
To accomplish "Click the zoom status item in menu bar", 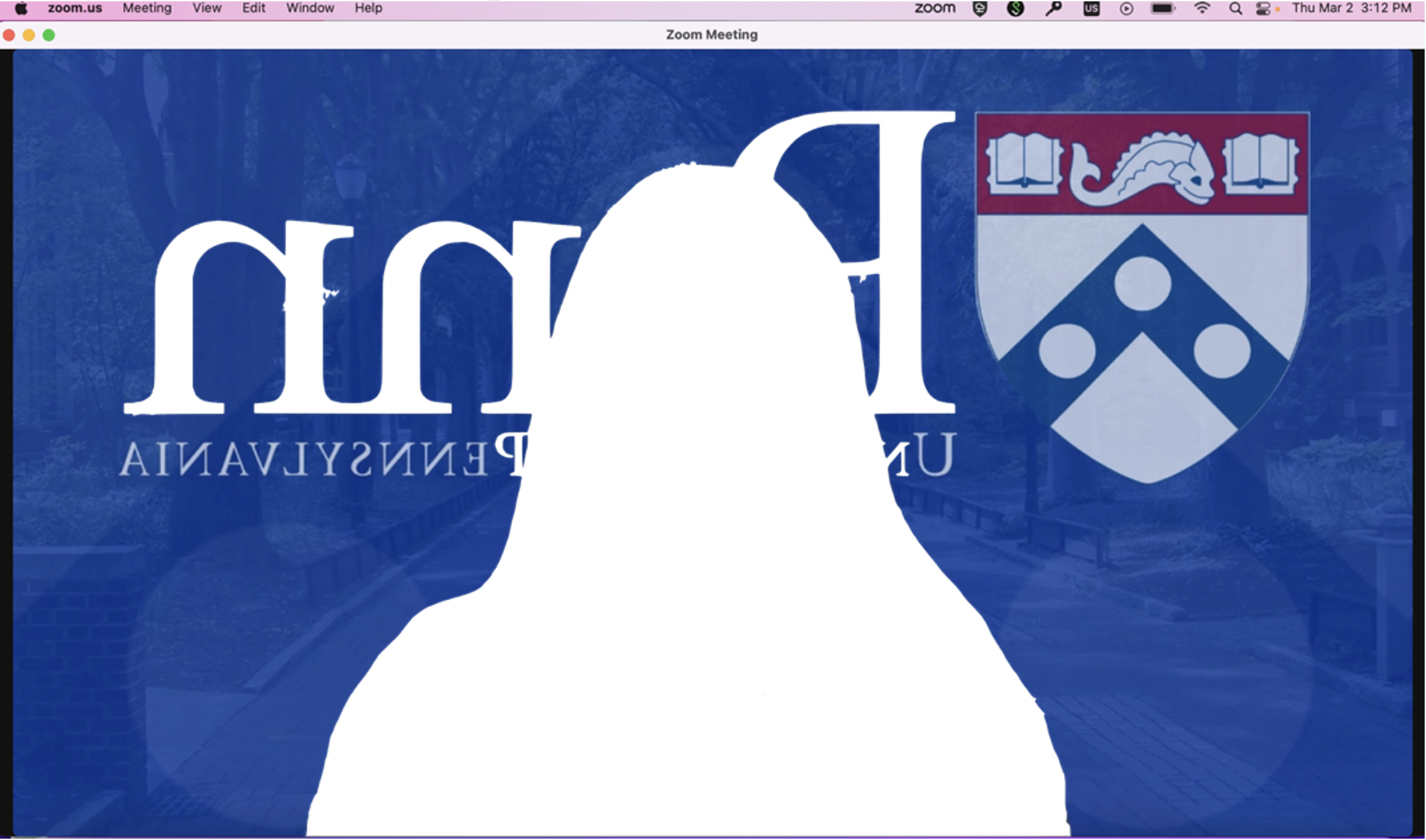I will [x=935, y=9].
